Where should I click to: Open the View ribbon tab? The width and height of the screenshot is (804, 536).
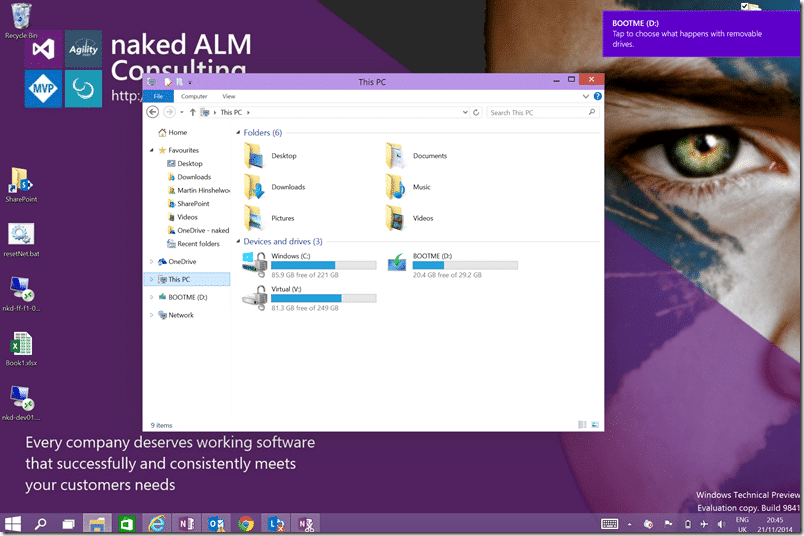(x=229, y=96)
